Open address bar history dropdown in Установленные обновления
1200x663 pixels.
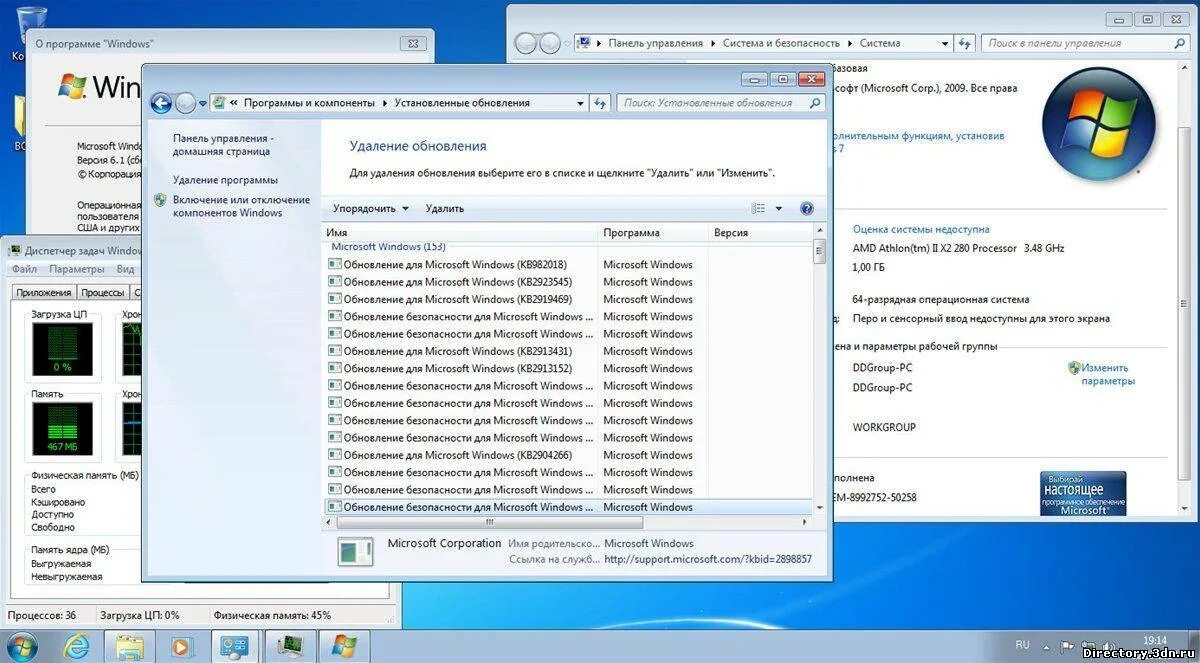[580, 103]
